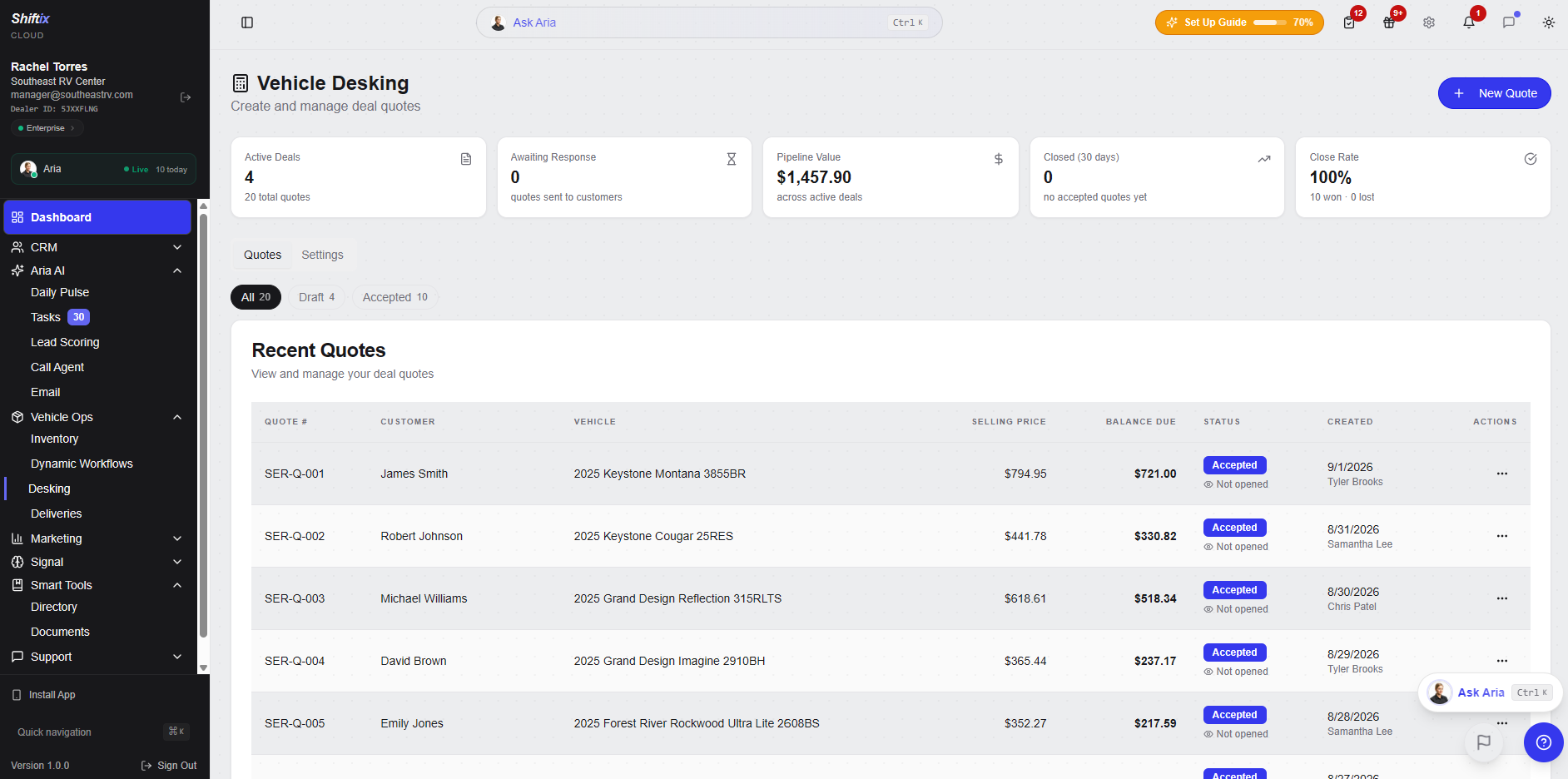The width and height of the screenshot is (1568, 779).
Task: Collapse the Smart Tools section
Action: [x=97, y=585]
